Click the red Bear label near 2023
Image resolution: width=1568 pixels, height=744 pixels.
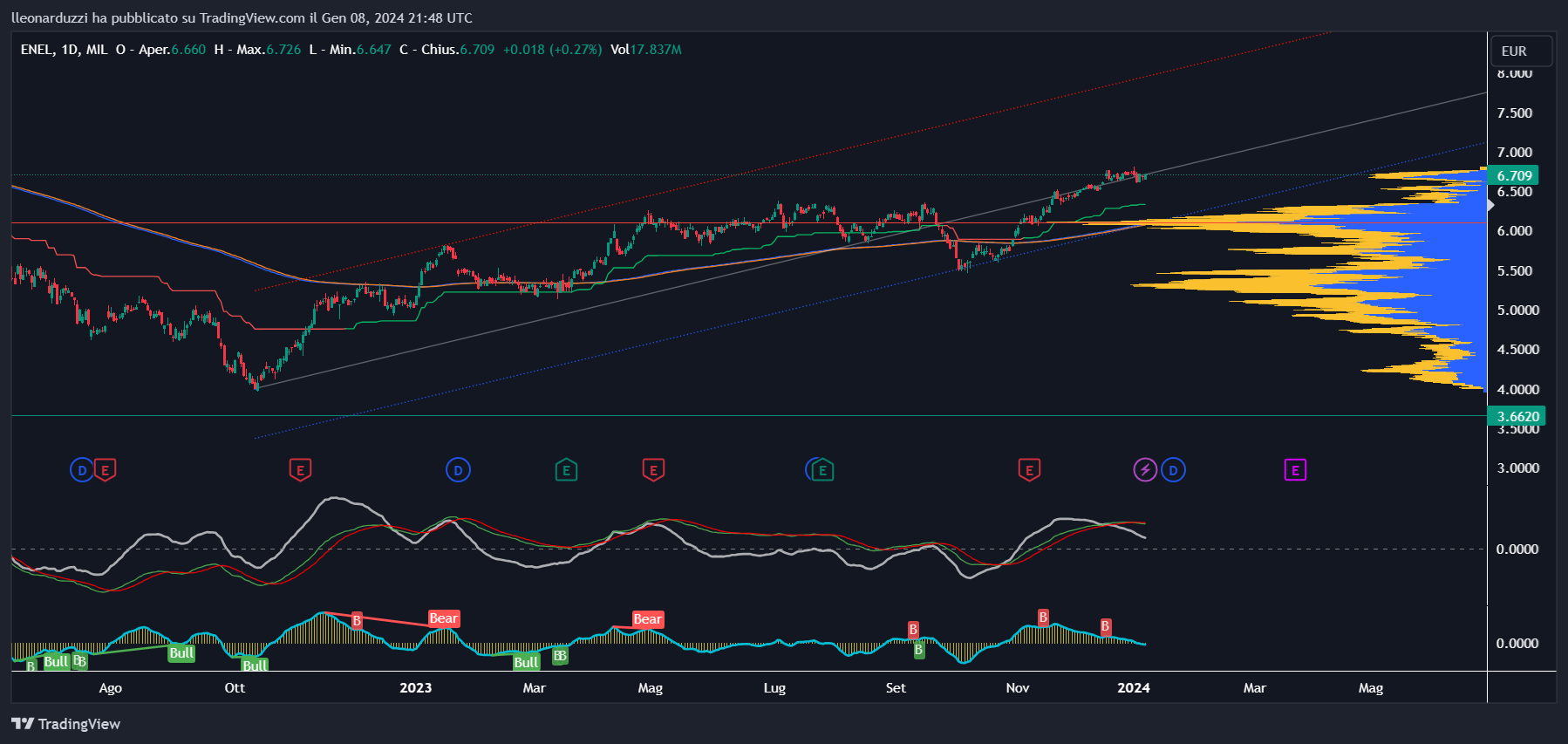click(443, 618)
